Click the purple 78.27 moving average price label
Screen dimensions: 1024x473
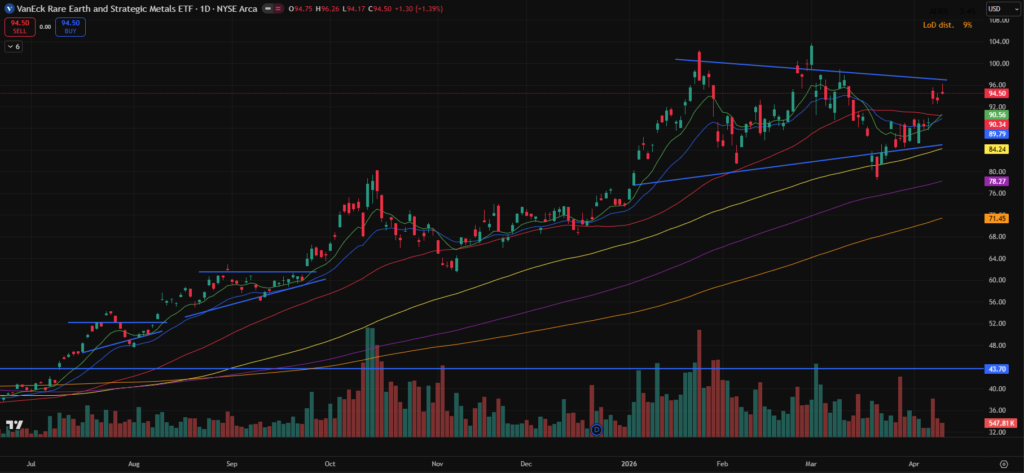point(995,181)
